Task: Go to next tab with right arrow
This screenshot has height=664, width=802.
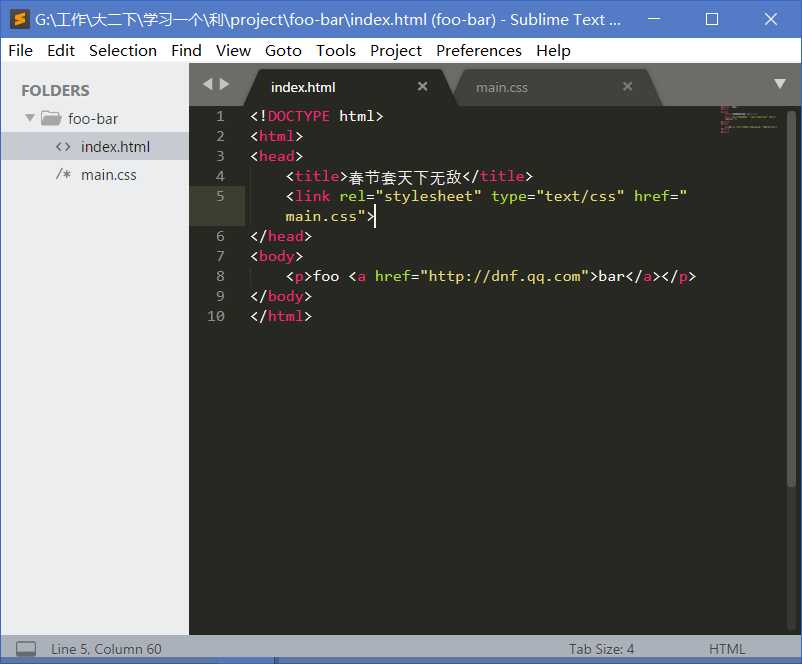Action: [224, 84]
